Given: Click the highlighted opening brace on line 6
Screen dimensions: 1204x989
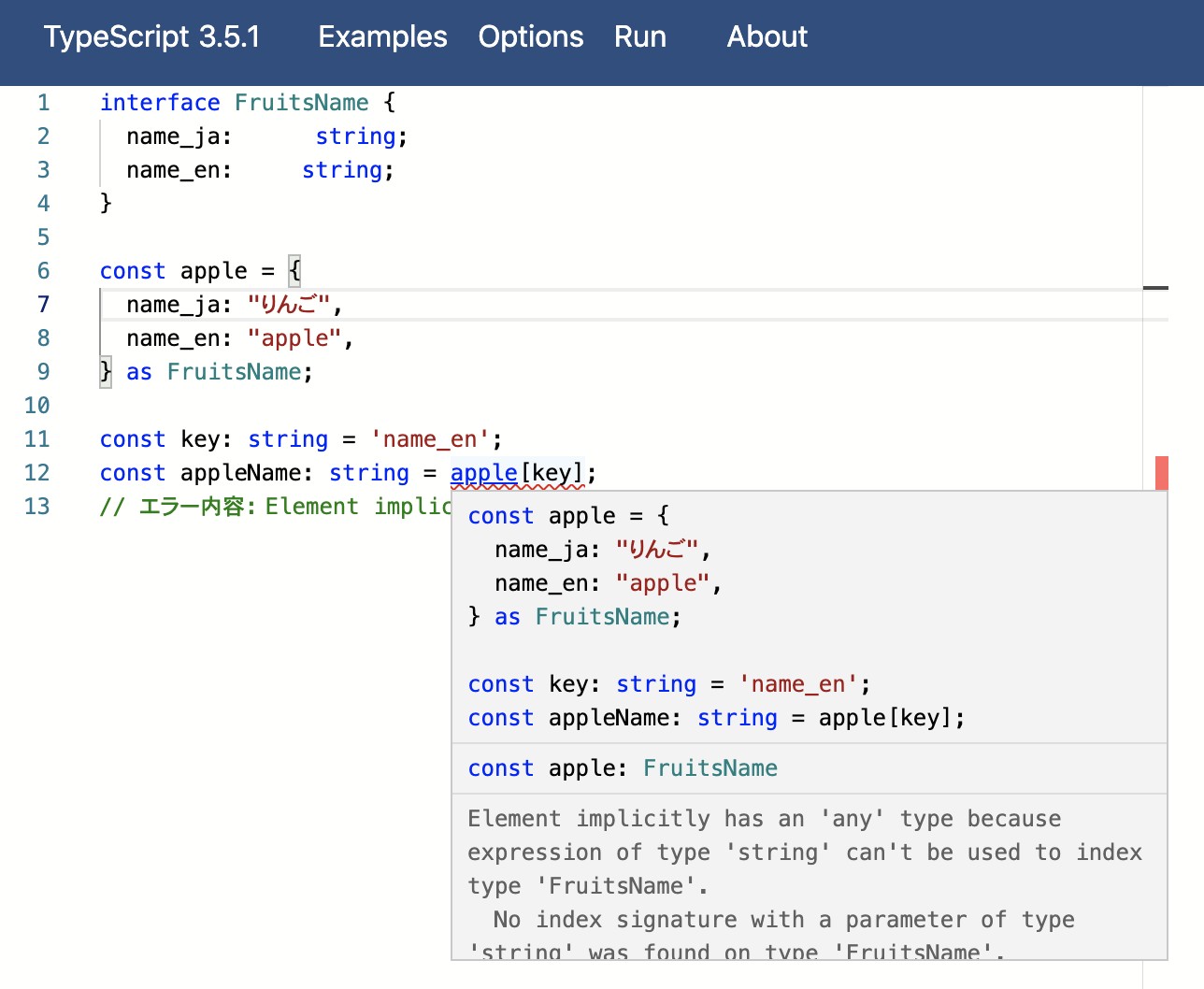Looking at the screenshot, I should pyautogui.click(x=294, y=270).
